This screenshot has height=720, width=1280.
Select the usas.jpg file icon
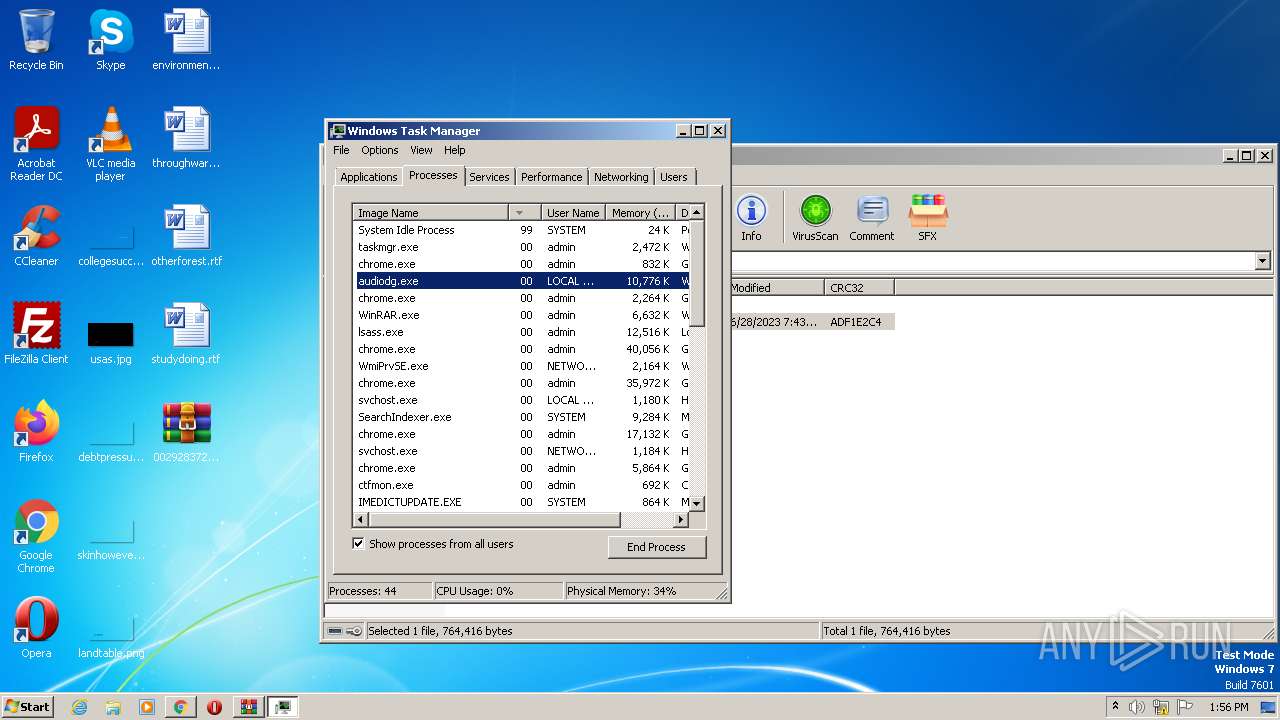[x=110, y=342]
